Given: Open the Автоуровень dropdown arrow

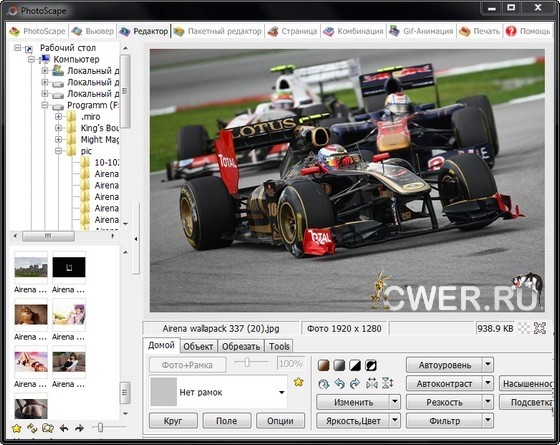Looking at the screenshot, I should (488, 365).
